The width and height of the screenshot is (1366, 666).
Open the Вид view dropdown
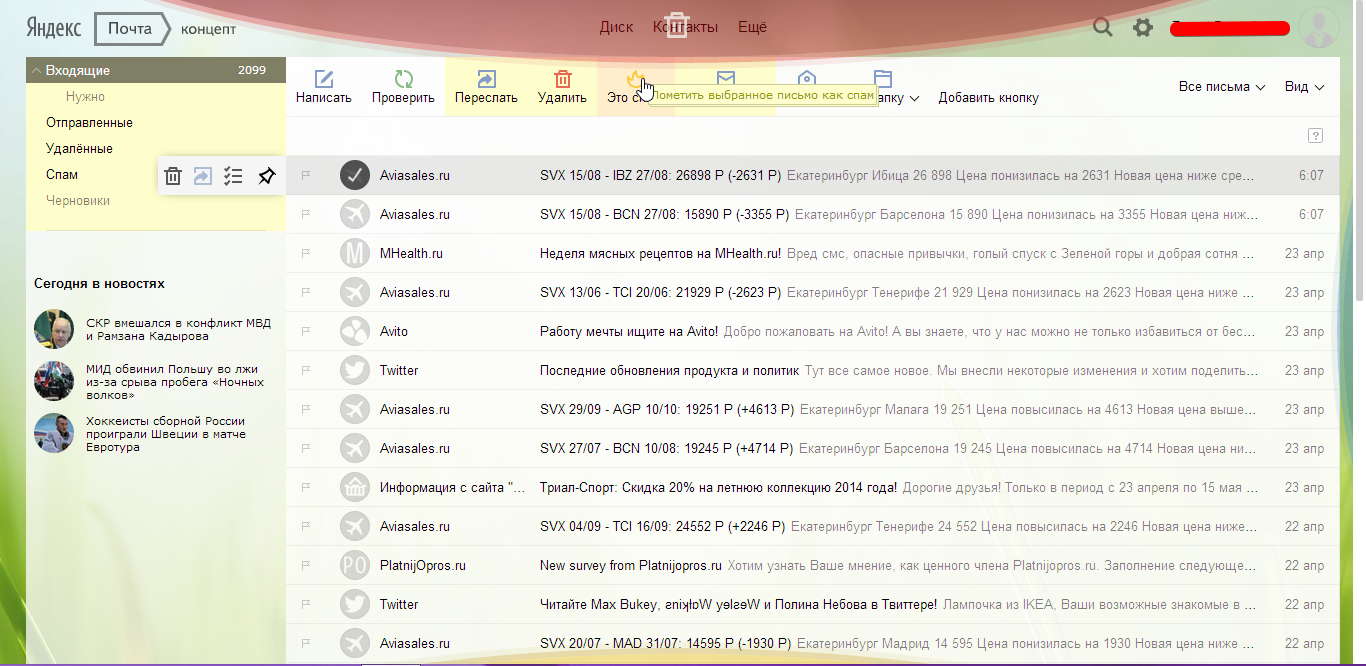click(1304, 87)
